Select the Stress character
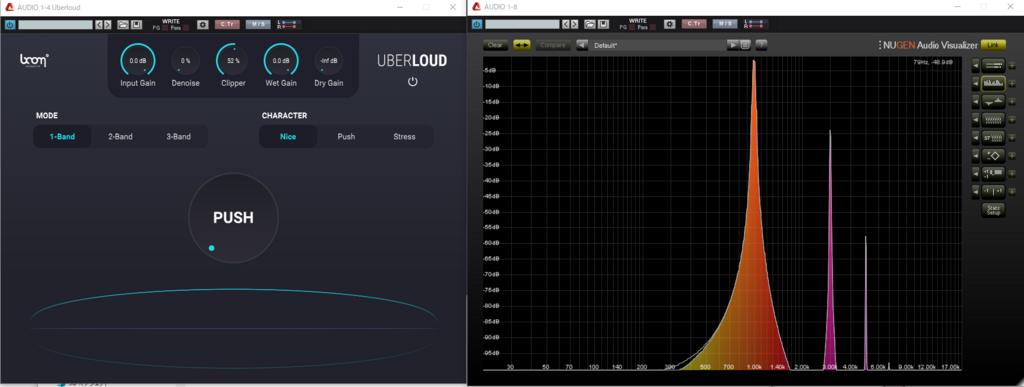The image size is (1024, 387). click(x=404, y=136)
